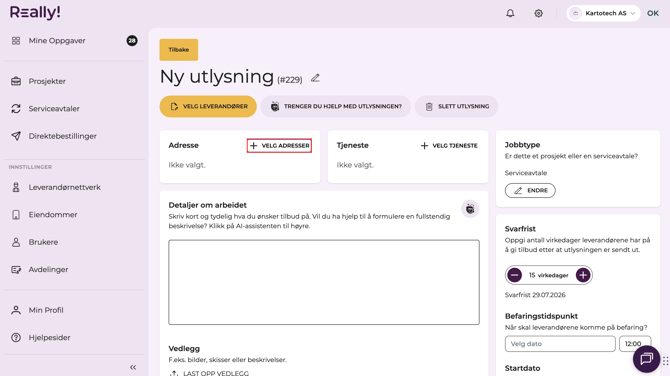This screenshot has height=376, width=670.
Task: Click Velg tjeneste button
Action: point(449,145)
